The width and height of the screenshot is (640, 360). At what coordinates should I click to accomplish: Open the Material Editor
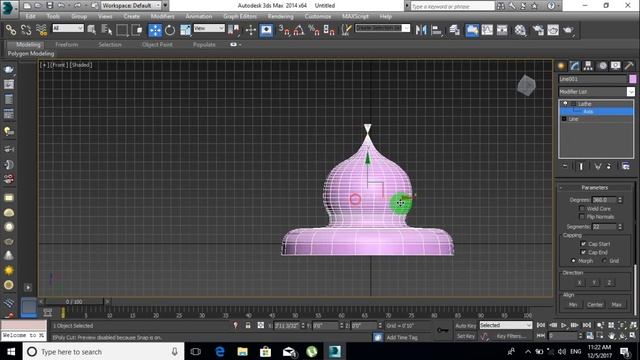520,30
